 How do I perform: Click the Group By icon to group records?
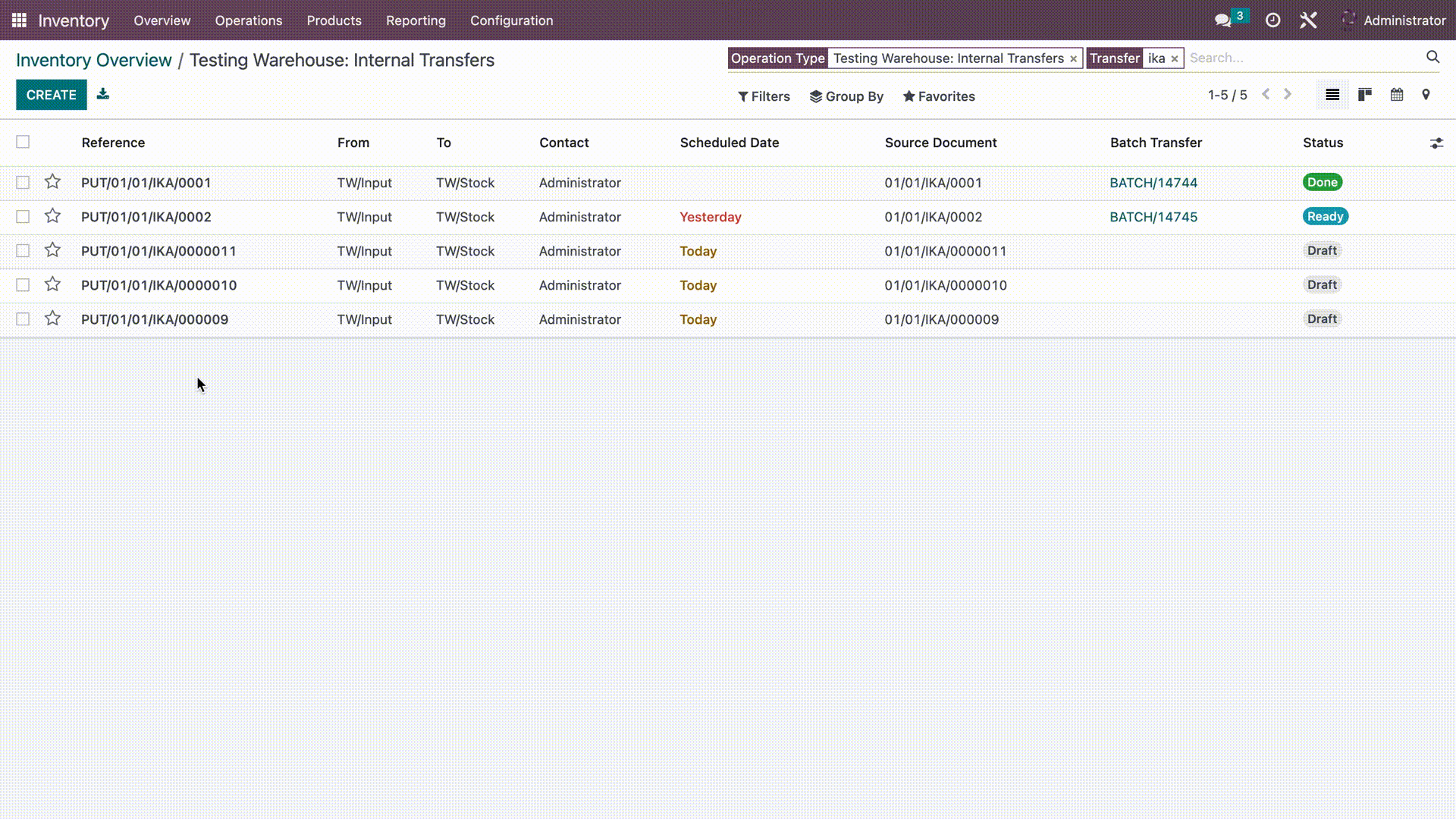click(x=847, y=96)
